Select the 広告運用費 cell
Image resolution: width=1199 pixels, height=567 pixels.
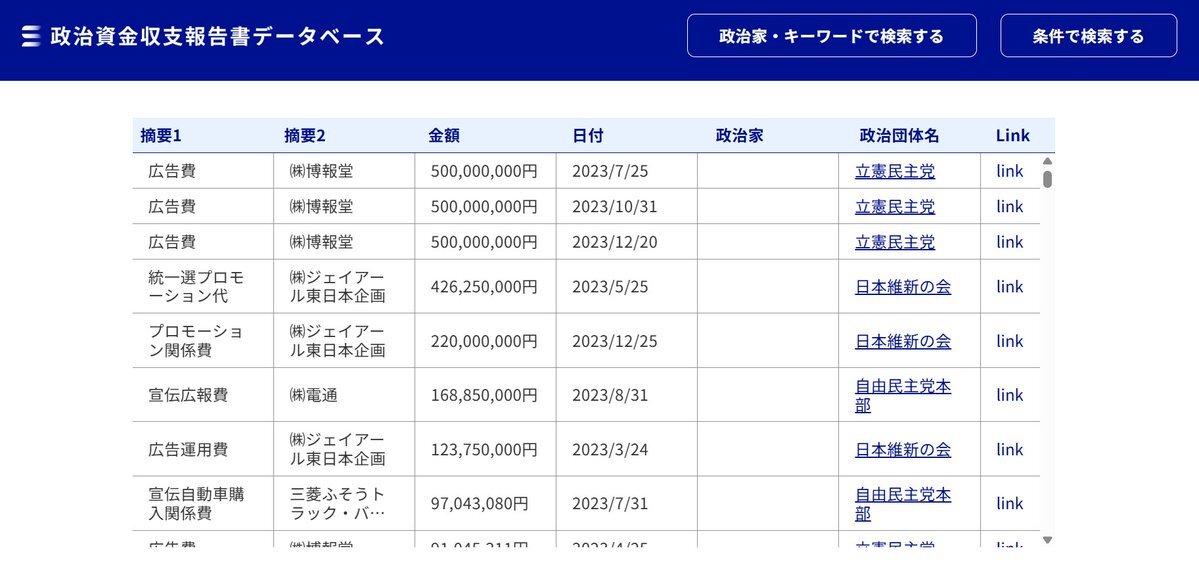coord(203,450)
